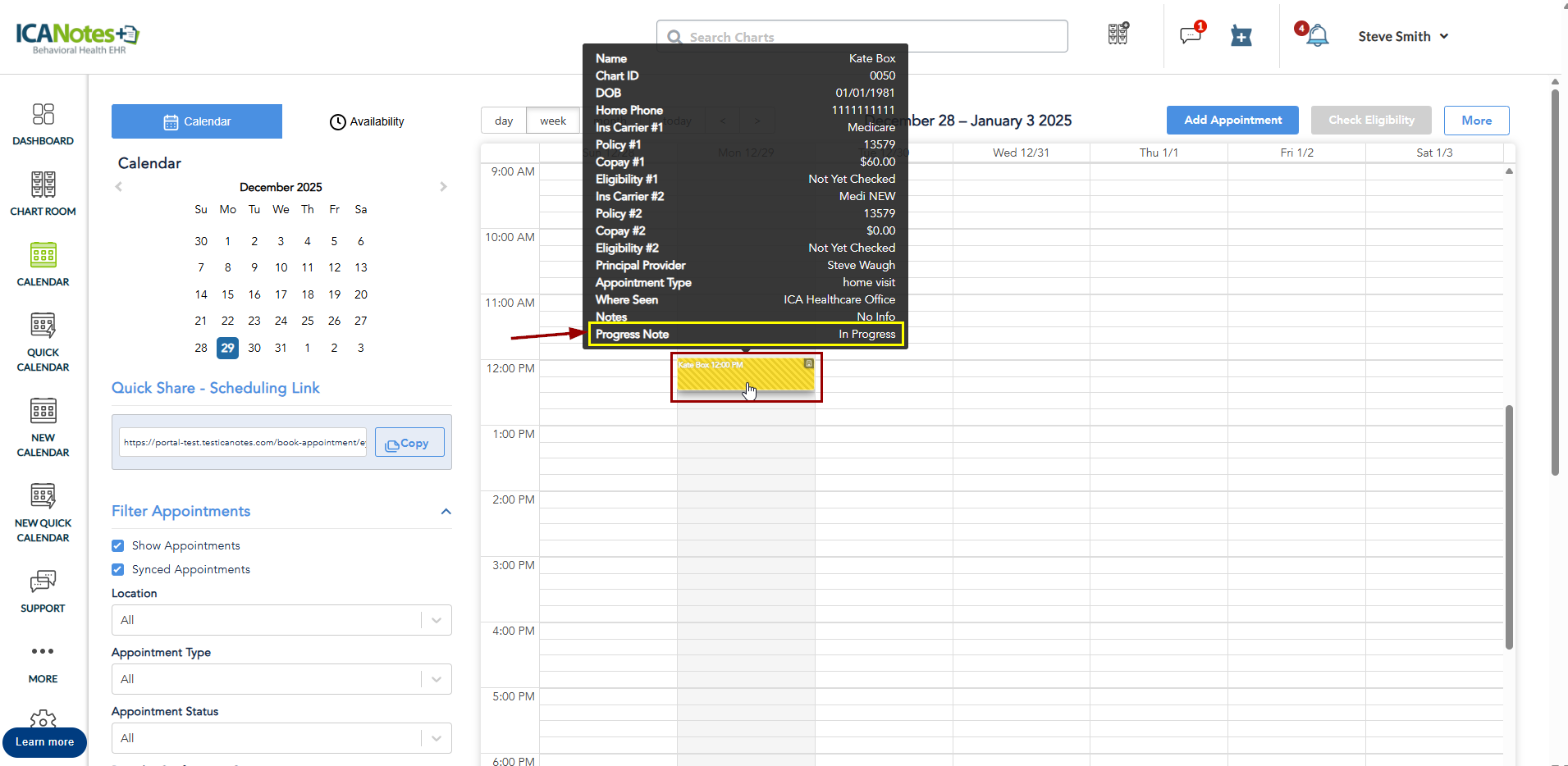Open the Appointment Type dropdown
This screenshot has width=1568, height=766.
[281, 679]
